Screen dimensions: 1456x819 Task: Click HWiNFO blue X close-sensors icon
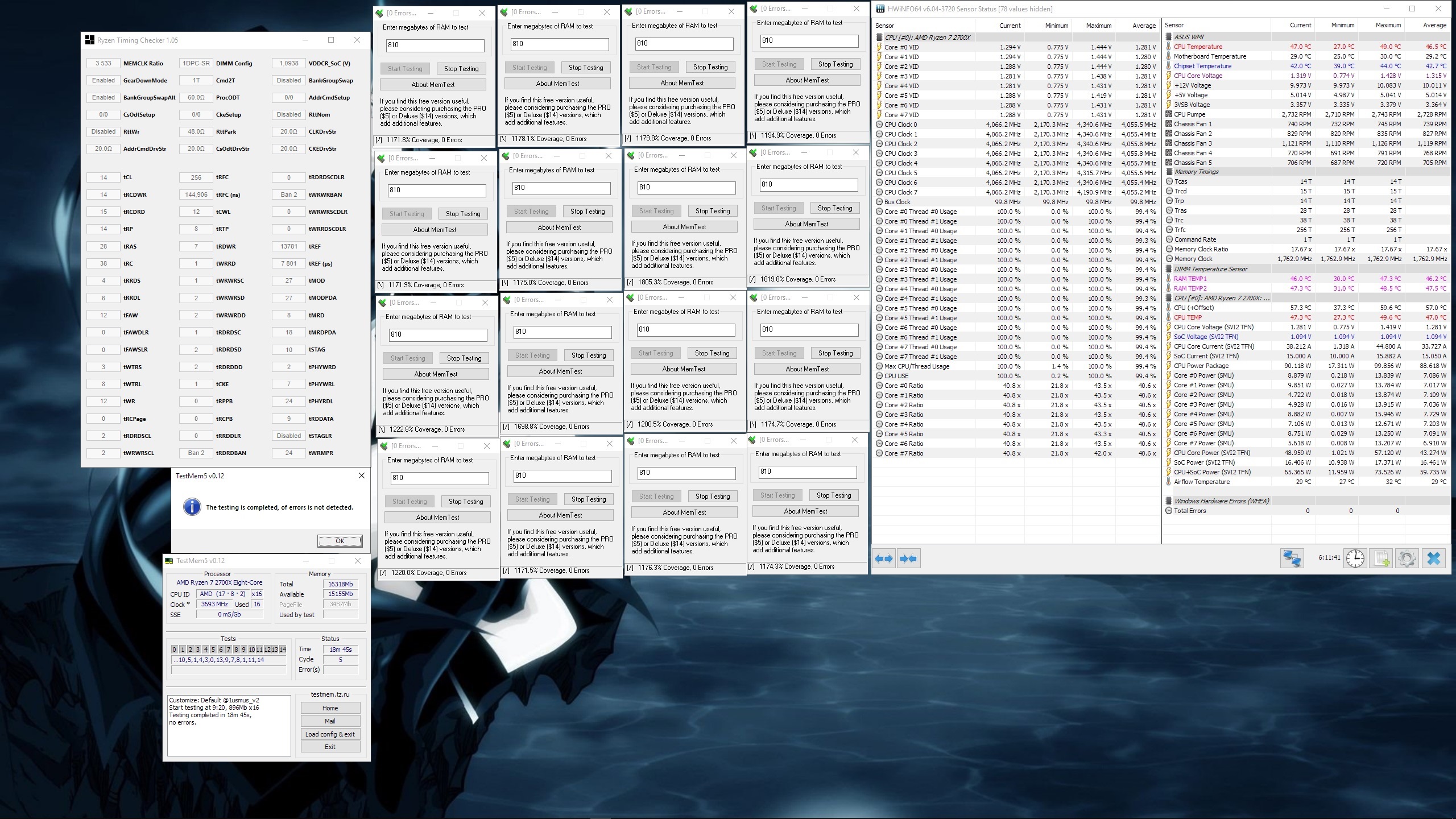[x=1434, y=559]
